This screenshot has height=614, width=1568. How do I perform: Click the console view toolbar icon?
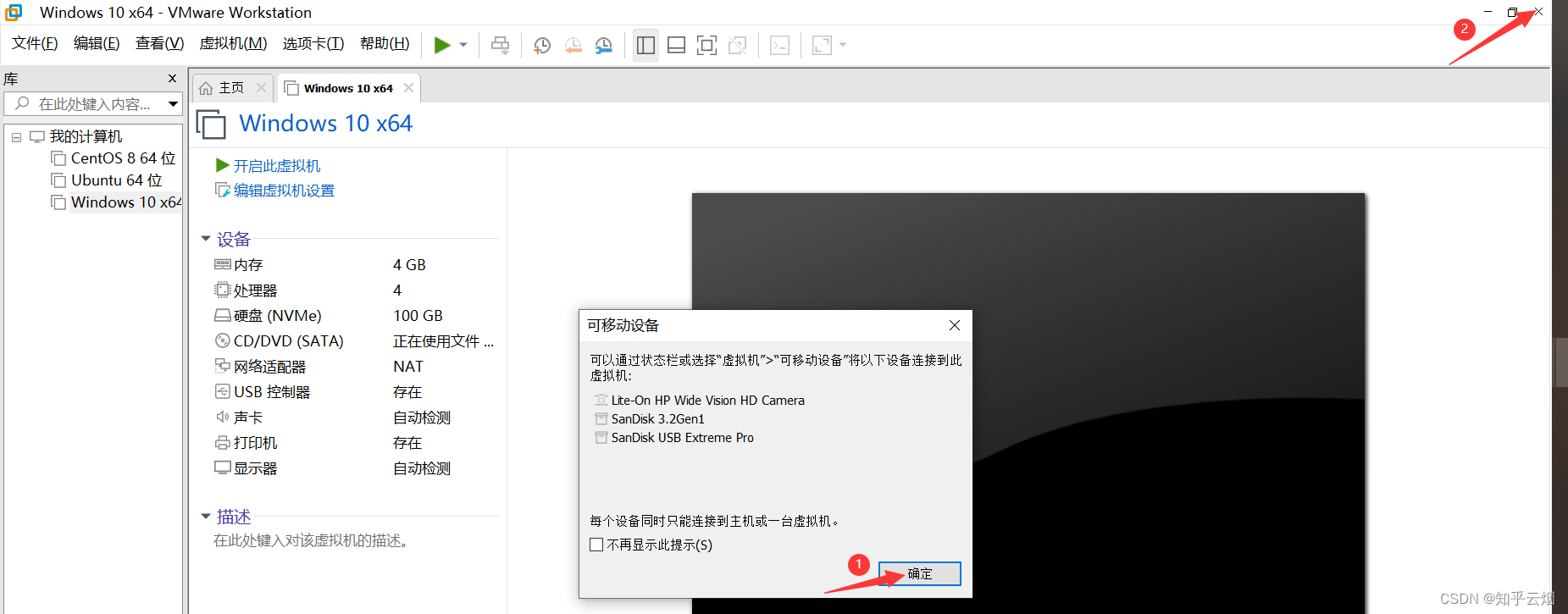[779, 45]
